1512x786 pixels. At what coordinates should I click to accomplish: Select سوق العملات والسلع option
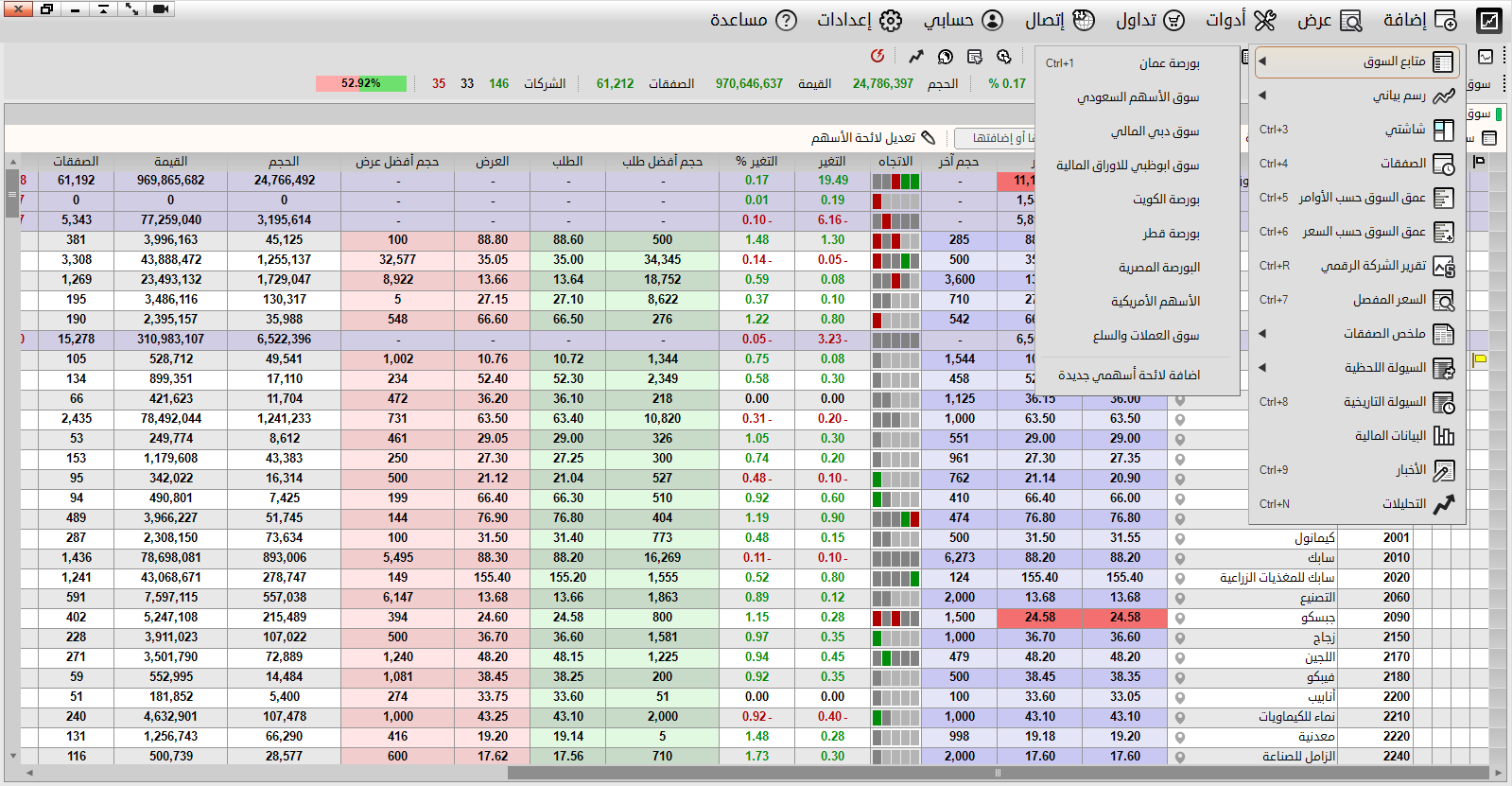pyautogui.click(x=1138, y=336)
